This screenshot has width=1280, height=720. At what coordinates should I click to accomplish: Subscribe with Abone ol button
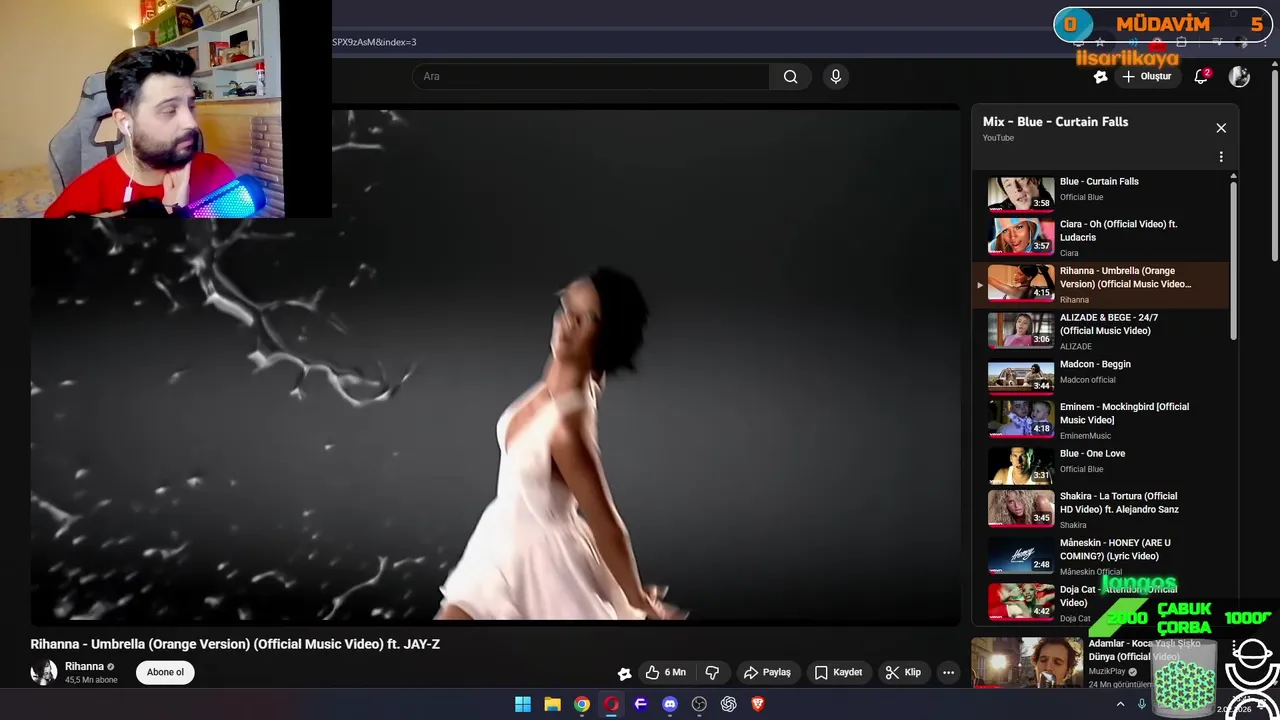[165, 672]
